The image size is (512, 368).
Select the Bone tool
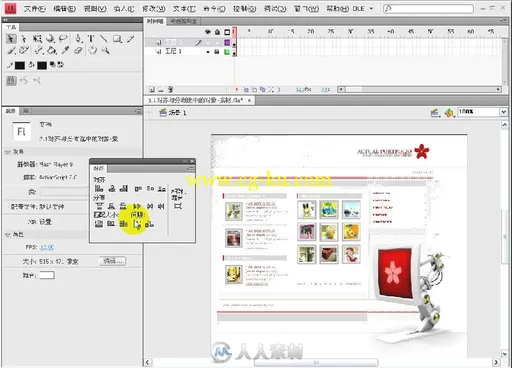(x=39, y=51)
